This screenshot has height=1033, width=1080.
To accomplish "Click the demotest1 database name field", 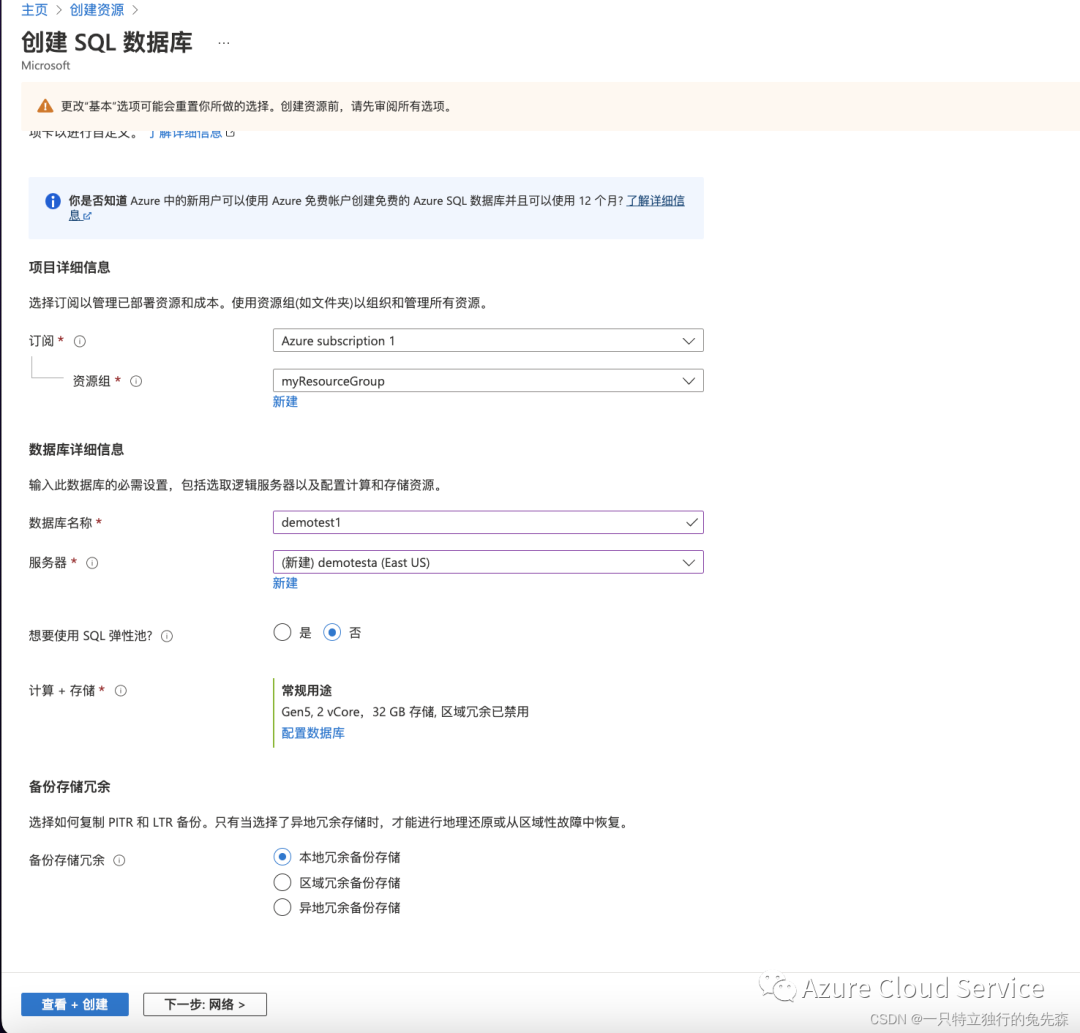I will (488, 523).
